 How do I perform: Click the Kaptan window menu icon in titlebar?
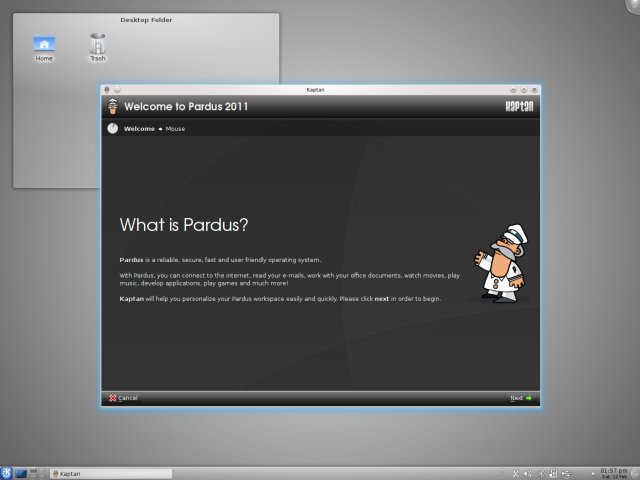point(107,90)
